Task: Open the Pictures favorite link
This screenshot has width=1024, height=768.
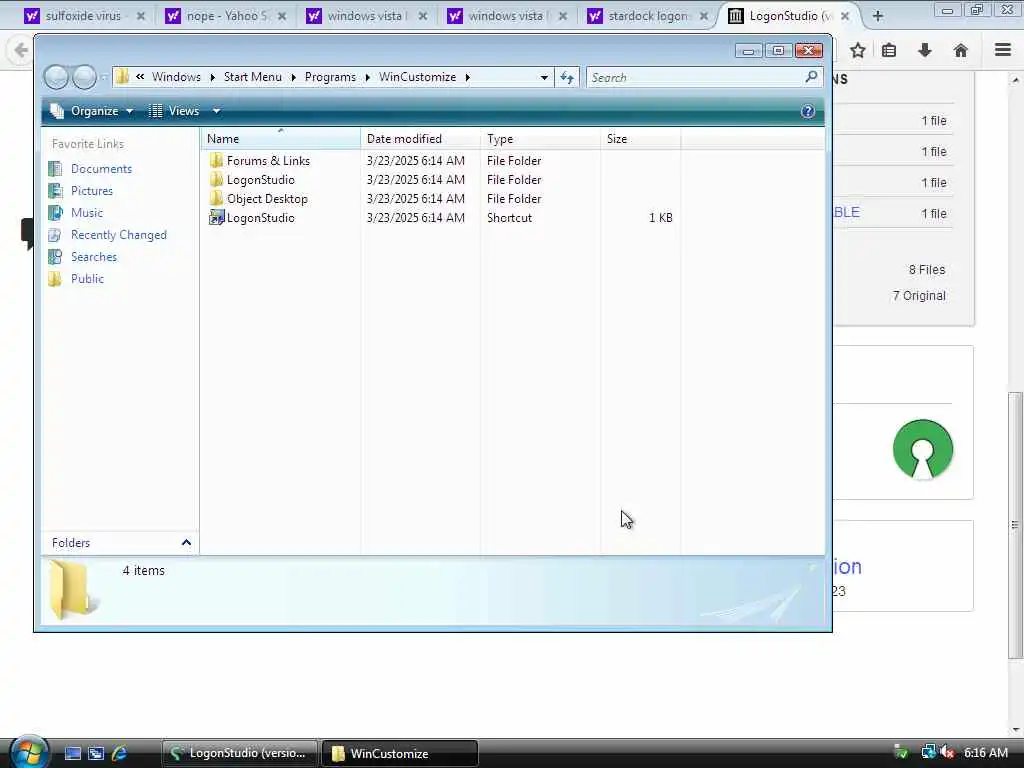Action: [x=91, y=191]
